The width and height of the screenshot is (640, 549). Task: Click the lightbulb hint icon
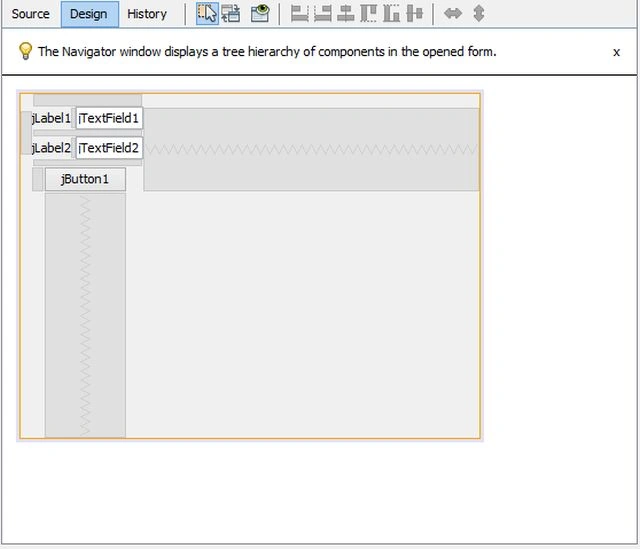(x=25, y=51)
